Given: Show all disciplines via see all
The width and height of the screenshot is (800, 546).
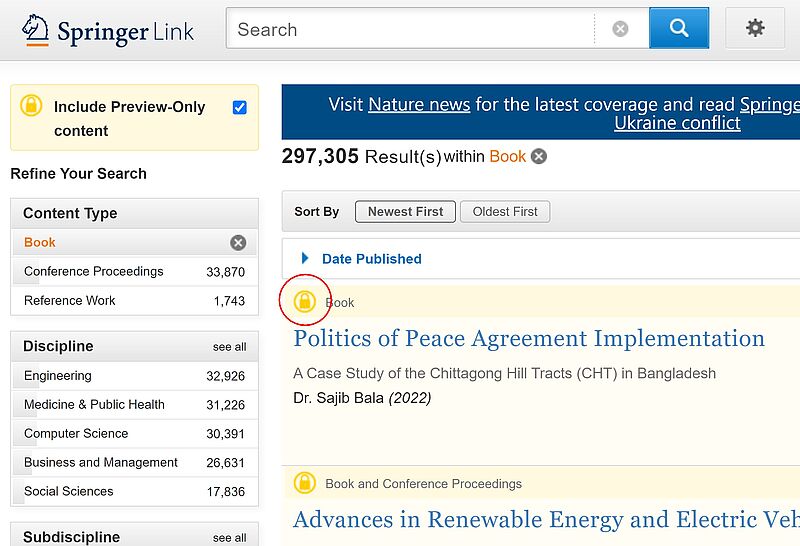Looking at the screenshot, I should pyautogui.click(x=230, y=347).
